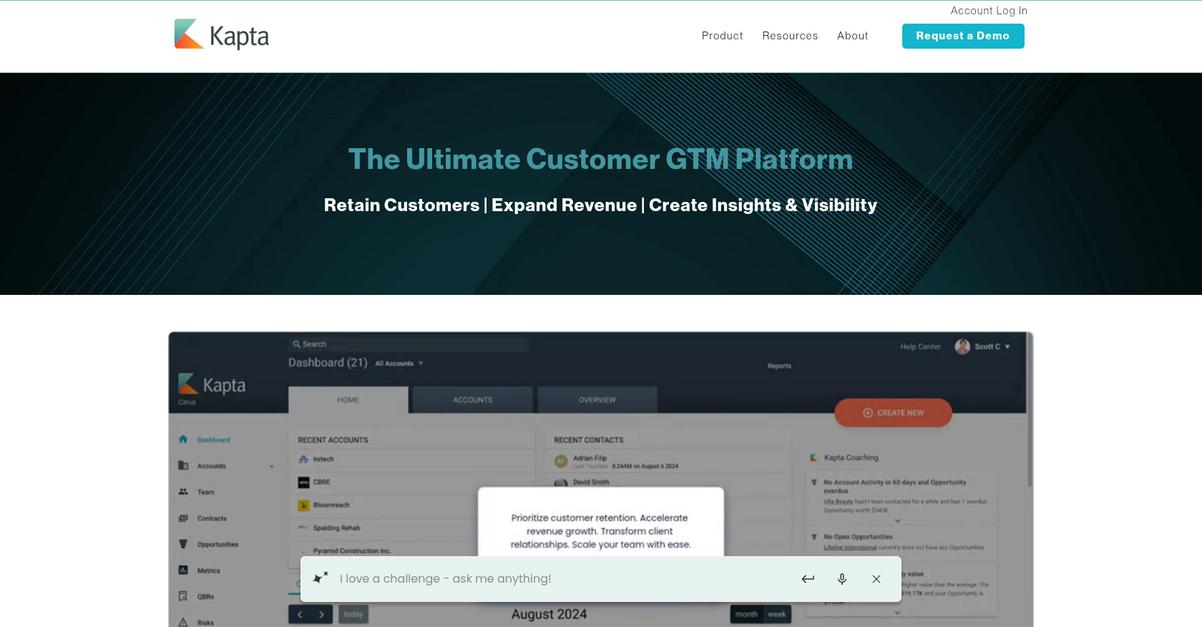Image resolution: width=1202 pixels, height=627 pixels.
Task: Click the CBRE logo icon
Action: [x=303, y=482]
